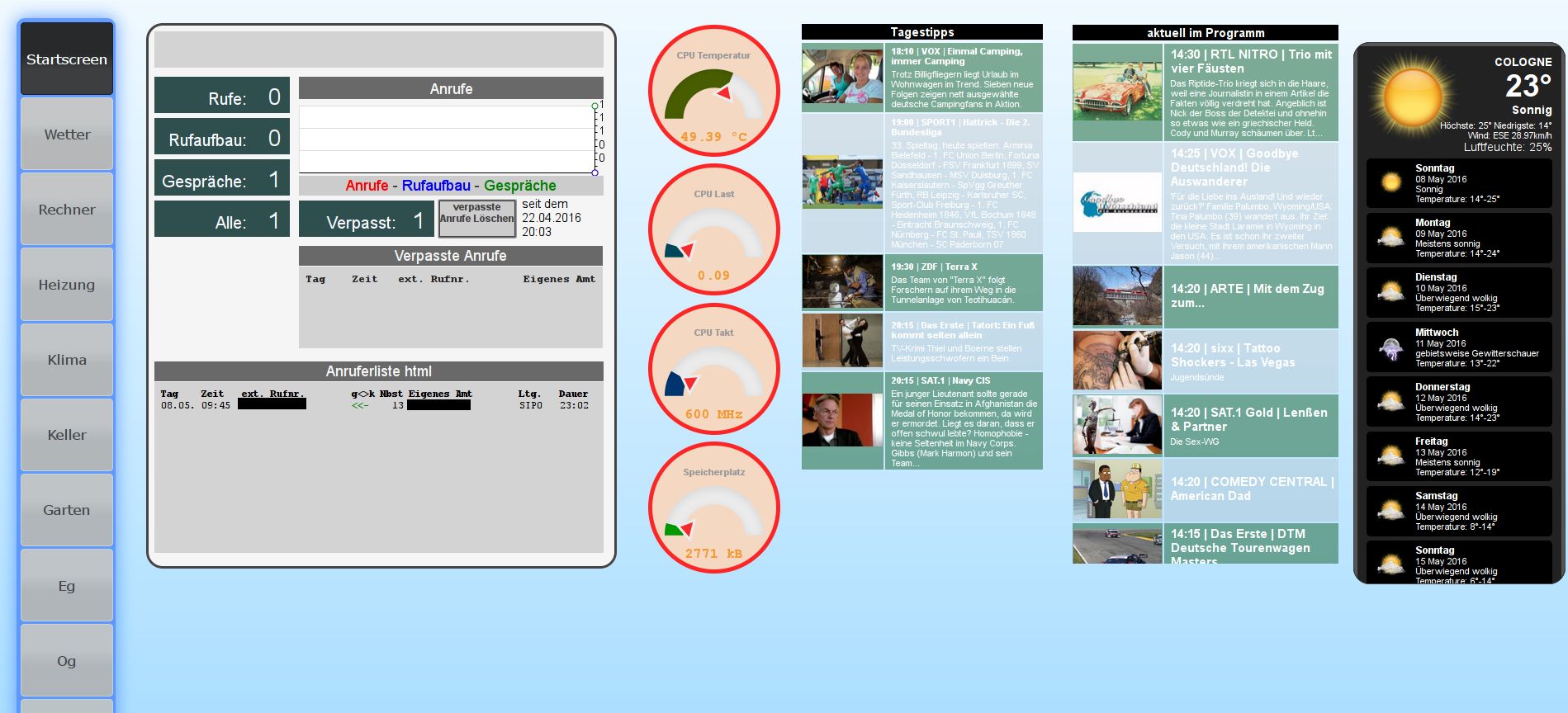Click the large sun icon for Cologne

pos(1412,97)
